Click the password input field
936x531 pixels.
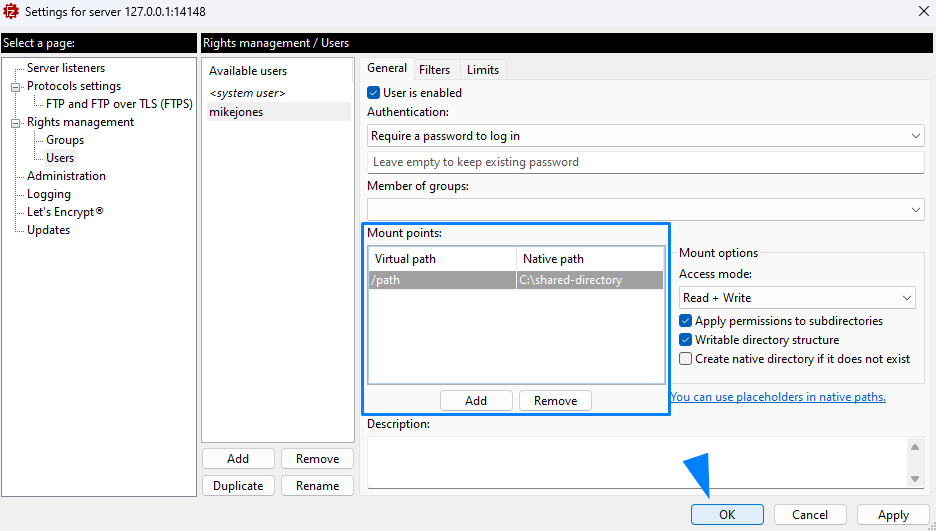click(x=645, y=162)
